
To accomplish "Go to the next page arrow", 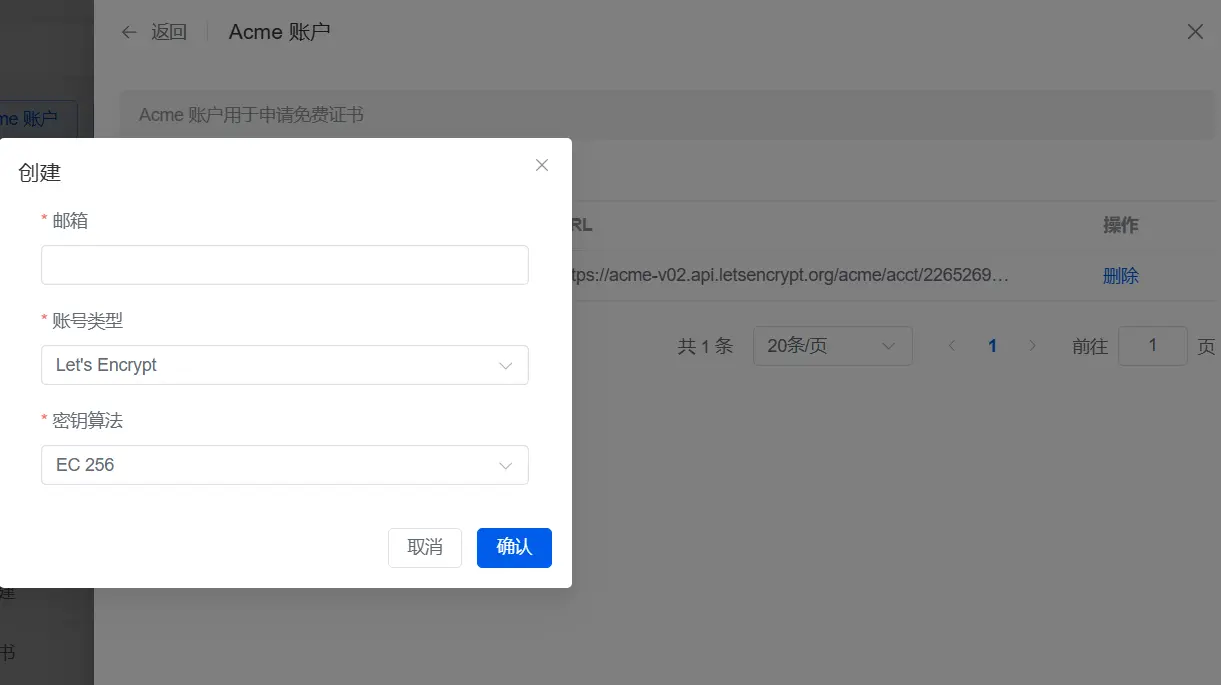I will tap(1033, 346).
